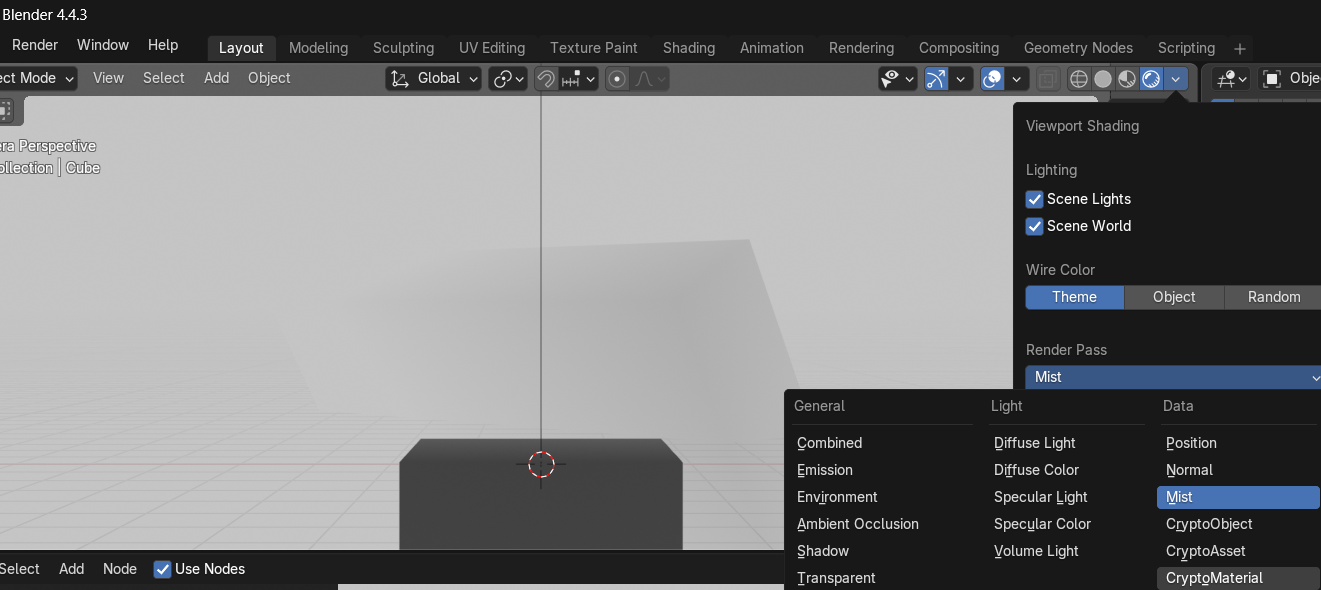
Task: Open Global transform orientation dropdown
Action: pos(435,79)
